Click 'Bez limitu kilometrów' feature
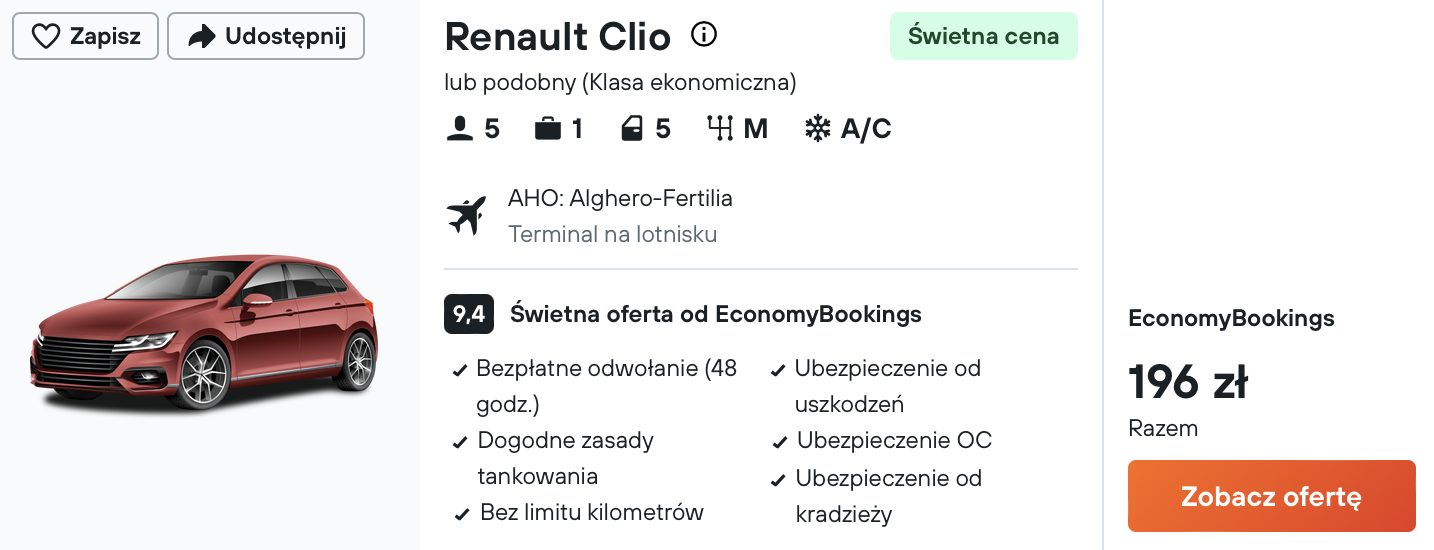Viewport: 1434px width, 550px height. (x=592, y=513)
